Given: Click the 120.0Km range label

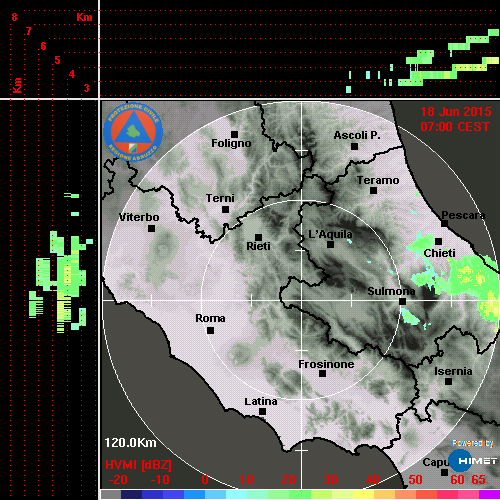Looking at the screenshot, I should coord(130,443).
